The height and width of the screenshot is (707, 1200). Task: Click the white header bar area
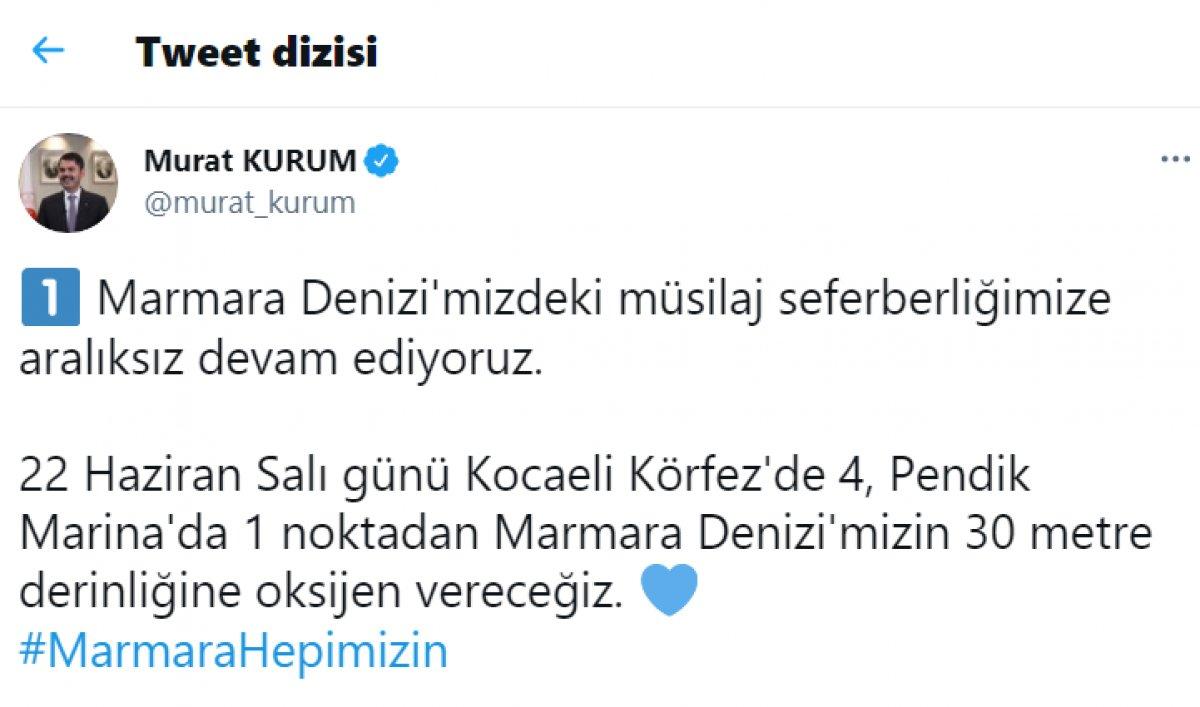pos(700,48)
